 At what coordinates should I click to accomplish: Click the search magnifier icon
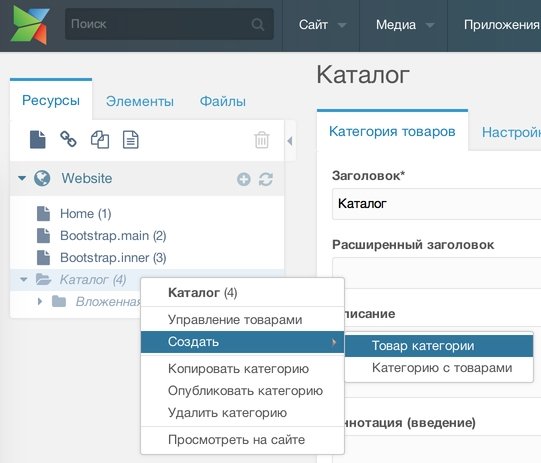[257, 24]
